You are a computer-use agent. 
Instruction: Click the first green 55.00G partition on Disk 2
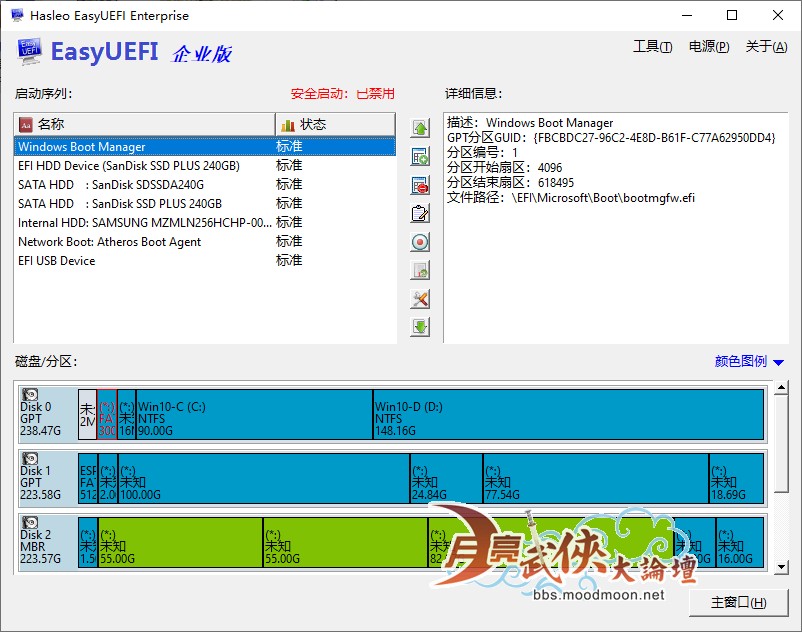point(180,542)
